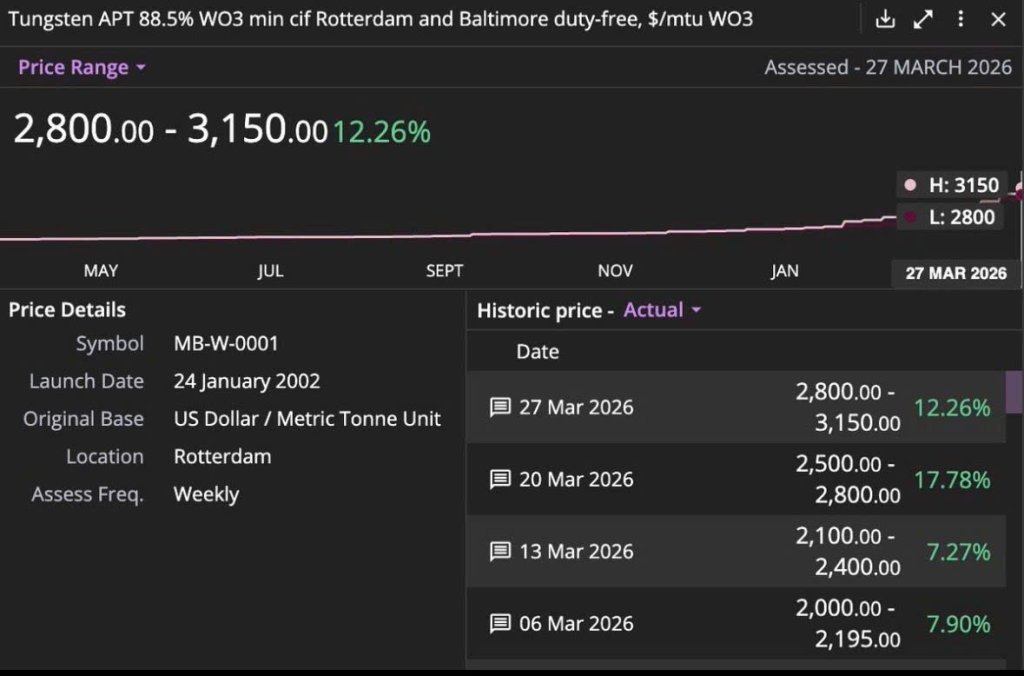Open the Price Range dropdown
1024x676 pixels.
[82, 67]
